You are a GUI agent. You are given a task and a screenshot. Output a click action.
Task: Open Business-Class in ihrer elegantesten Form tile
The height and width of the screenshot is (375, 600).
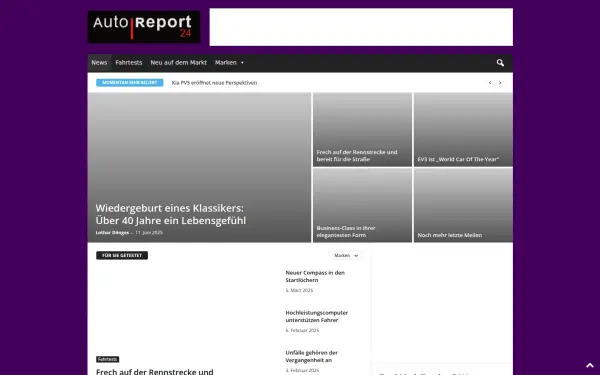tap(362, 205)
